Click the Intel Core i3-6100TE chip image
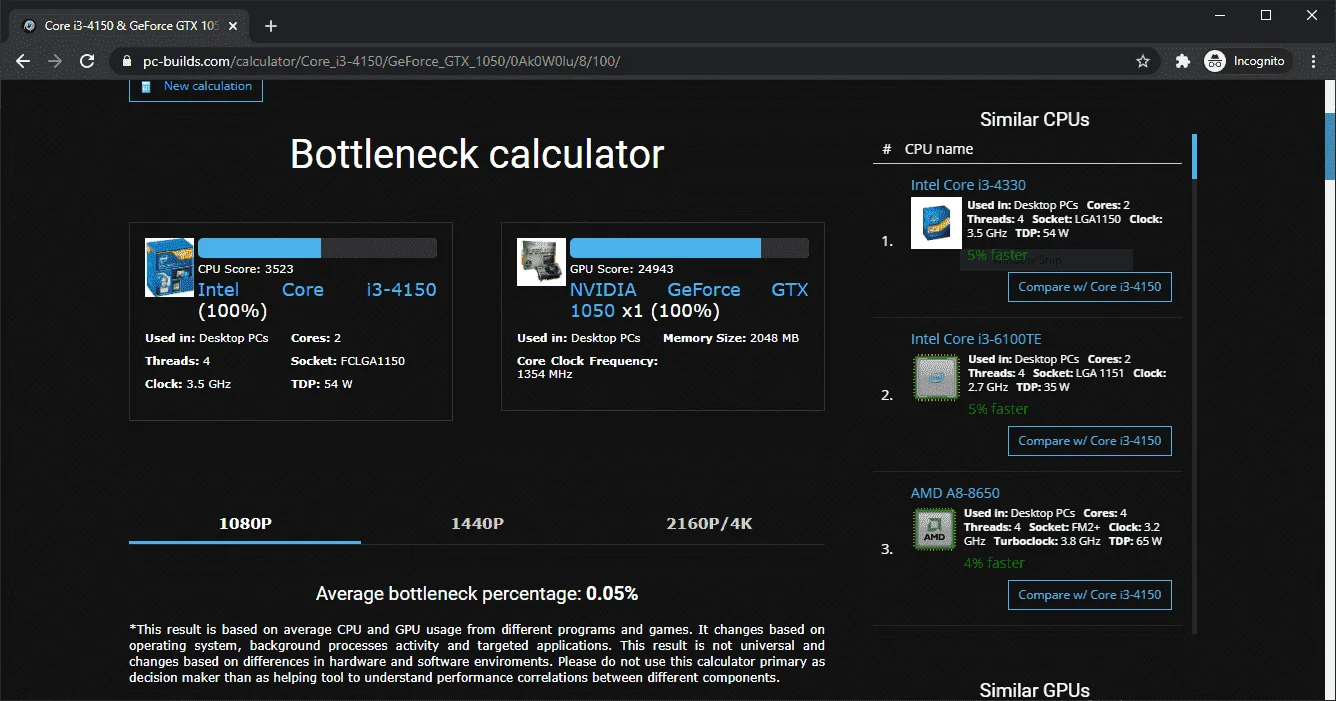The image size is (1336, 701). [935, 378]
